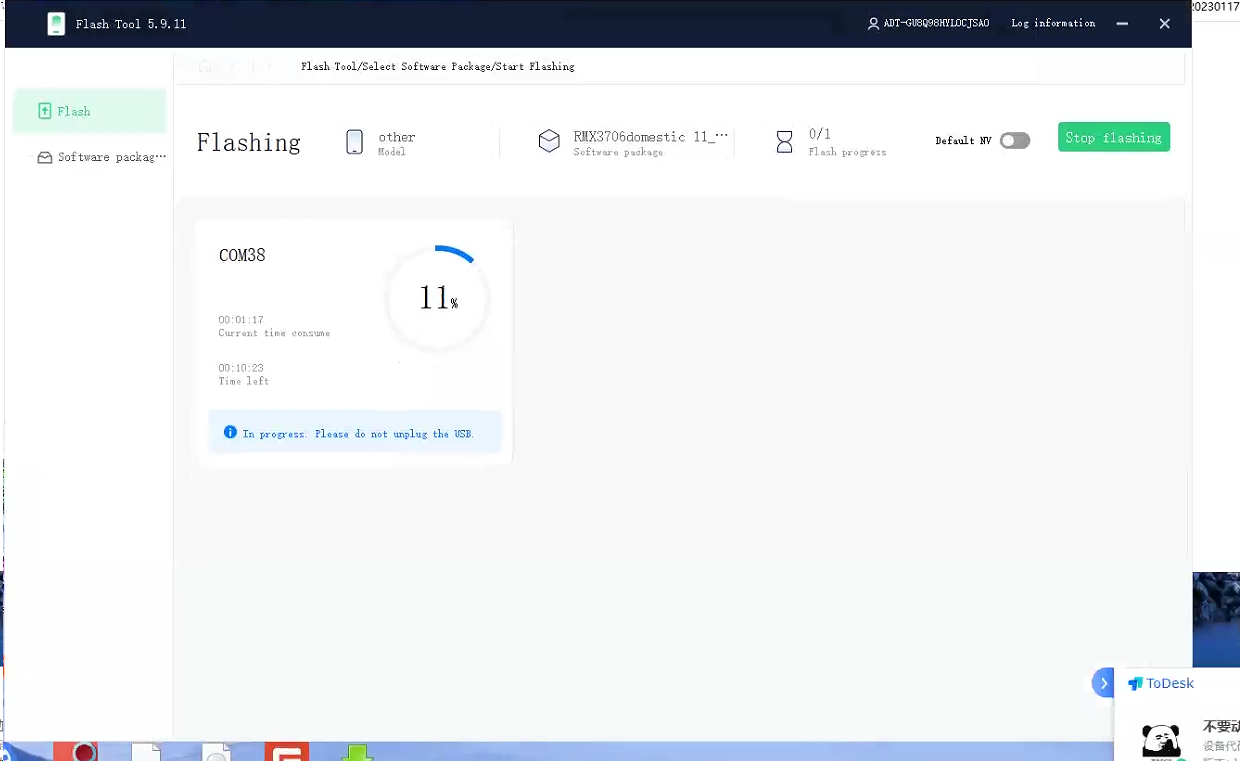
Task: Collapse the ToDesk panel with blue arrow
Action: [1103, 683]
